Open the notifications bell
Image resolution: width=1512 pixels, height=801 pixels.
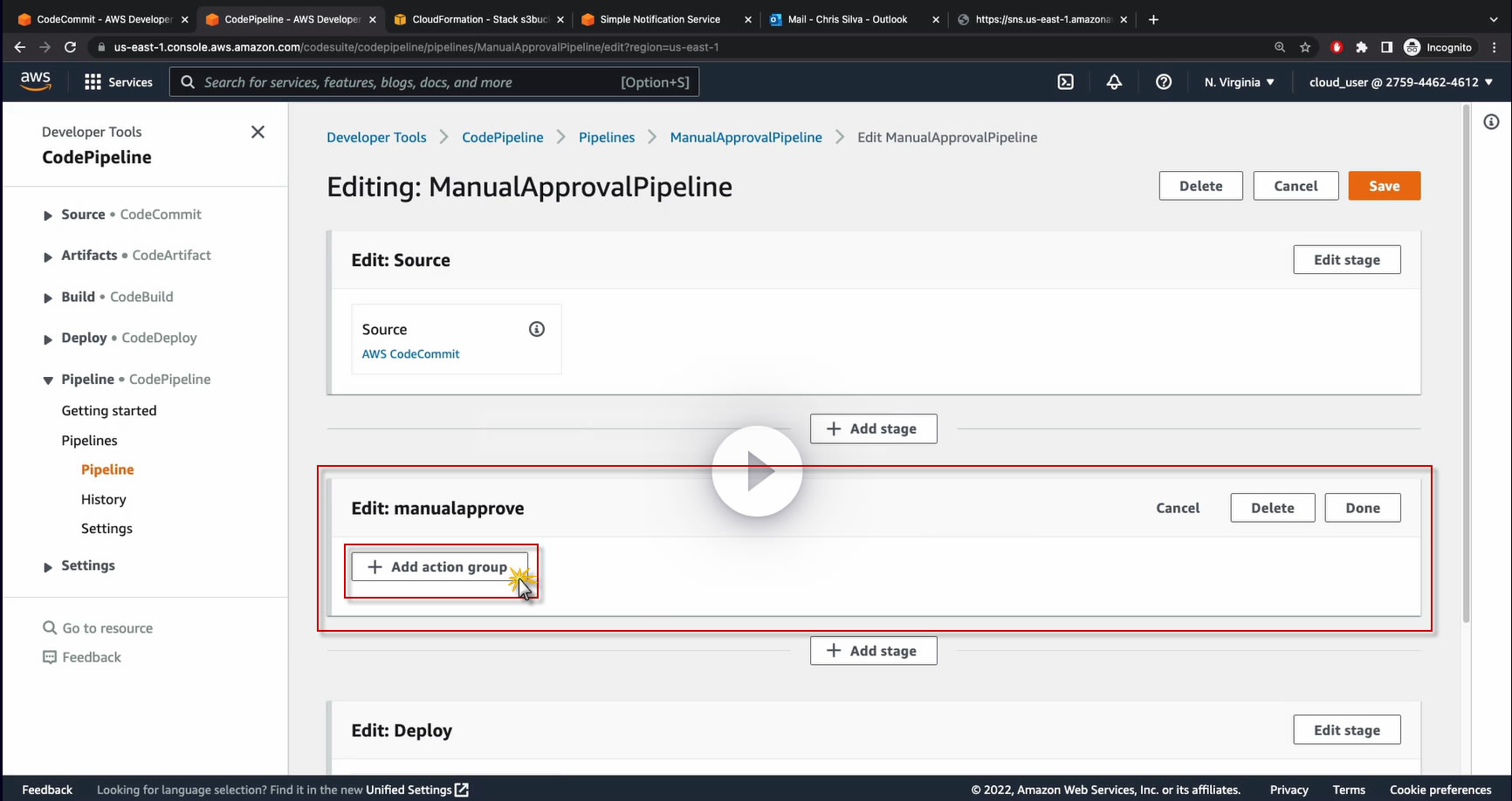(x=1114, y=82)
